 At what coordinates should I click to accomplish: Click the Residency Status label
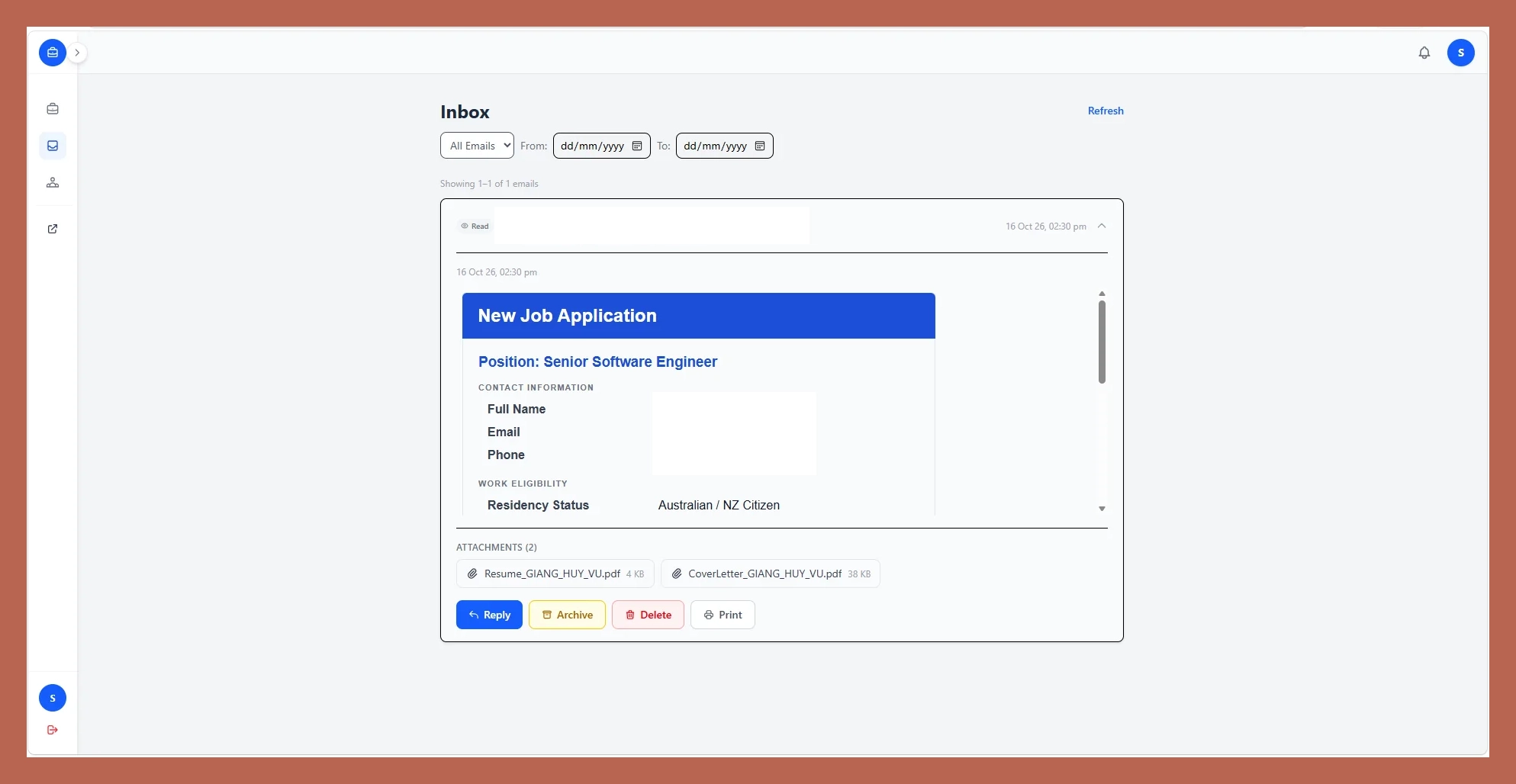(538, 505)
